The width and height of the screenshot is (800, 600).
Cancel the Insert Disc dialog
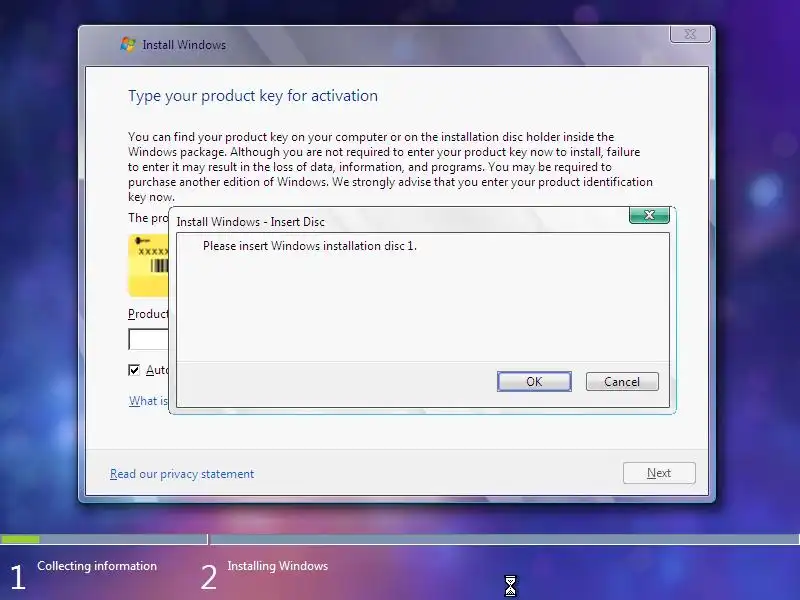click(x=622, y=382)
